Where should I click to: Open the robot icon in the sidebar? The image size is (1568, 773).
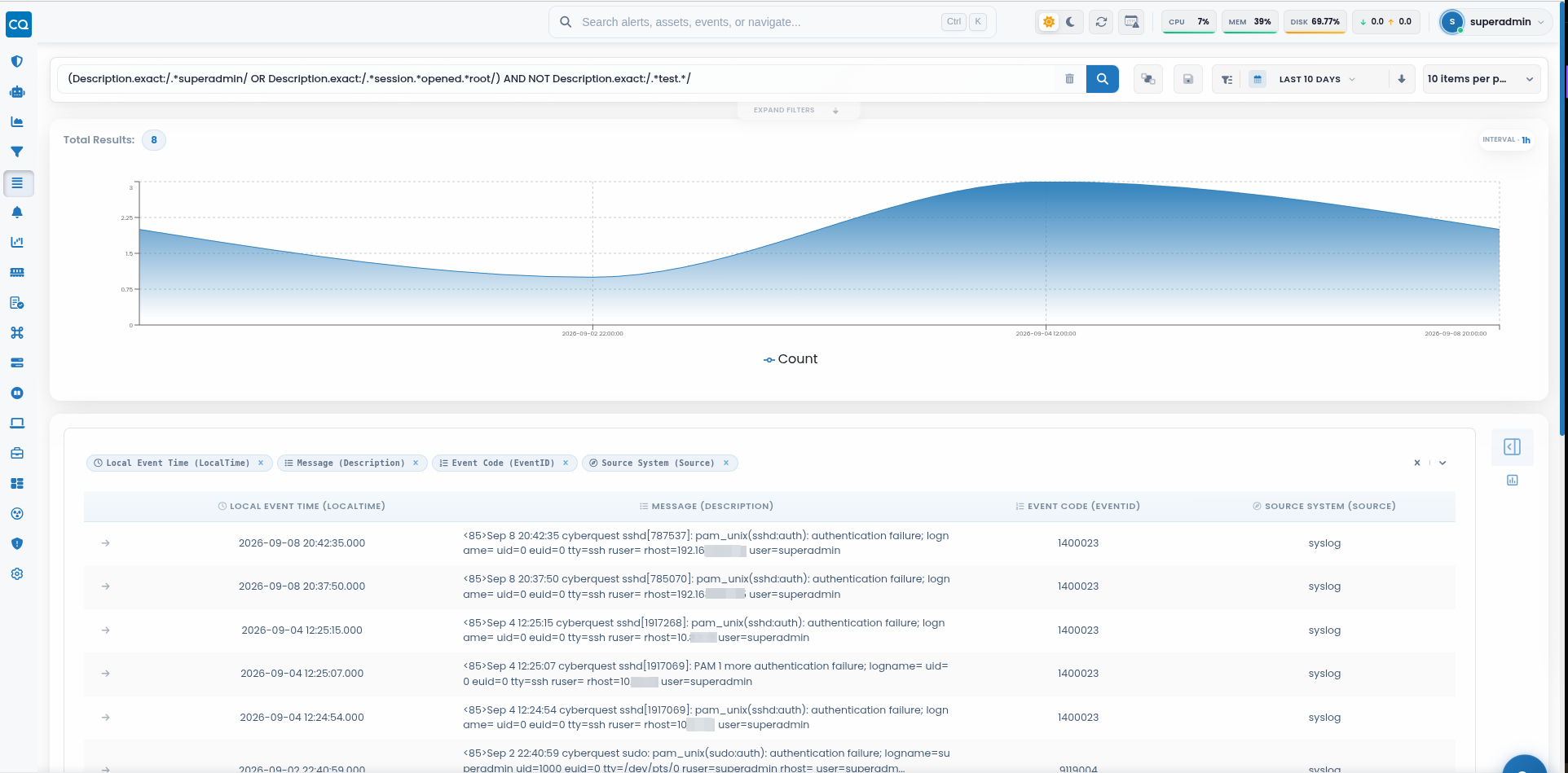pos(17,92)
